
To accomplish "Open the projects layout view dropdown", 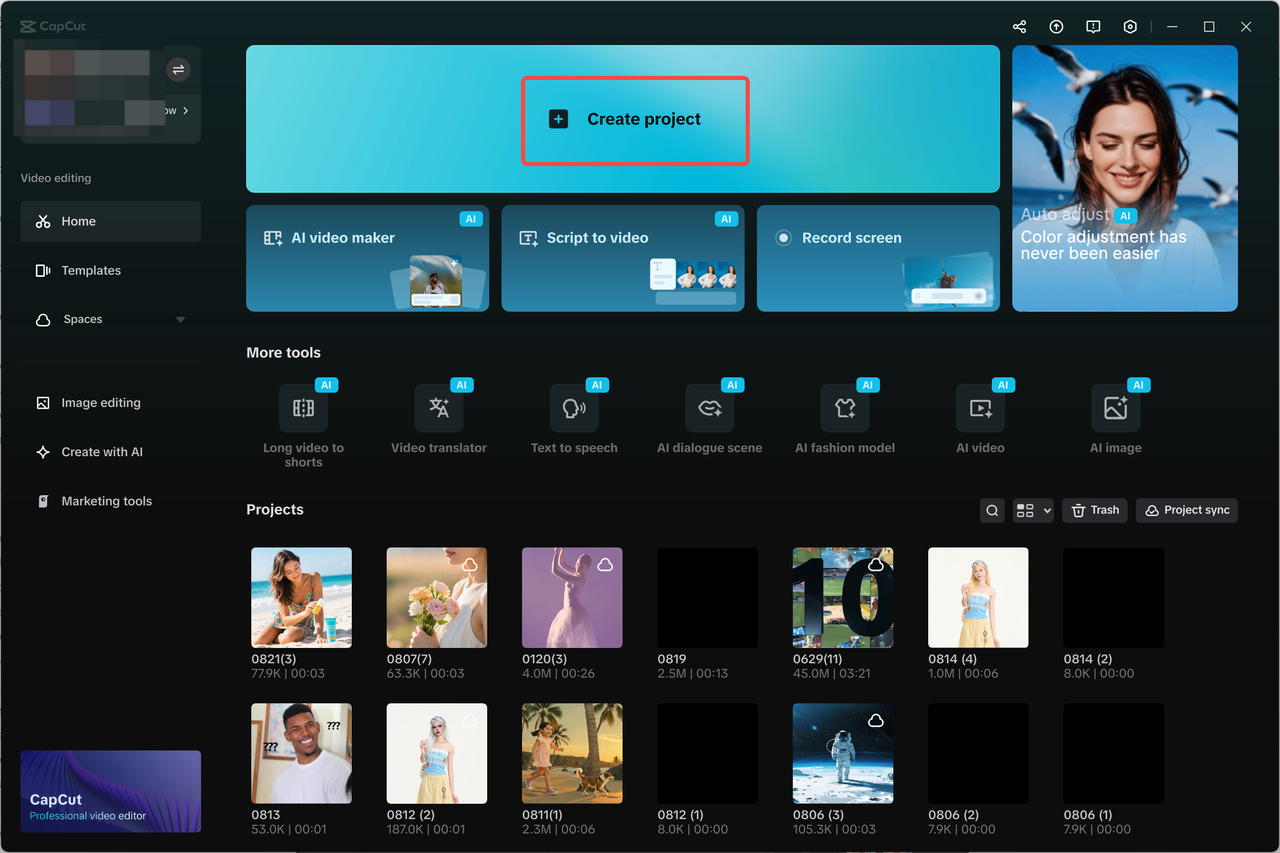I will 1033,510.
